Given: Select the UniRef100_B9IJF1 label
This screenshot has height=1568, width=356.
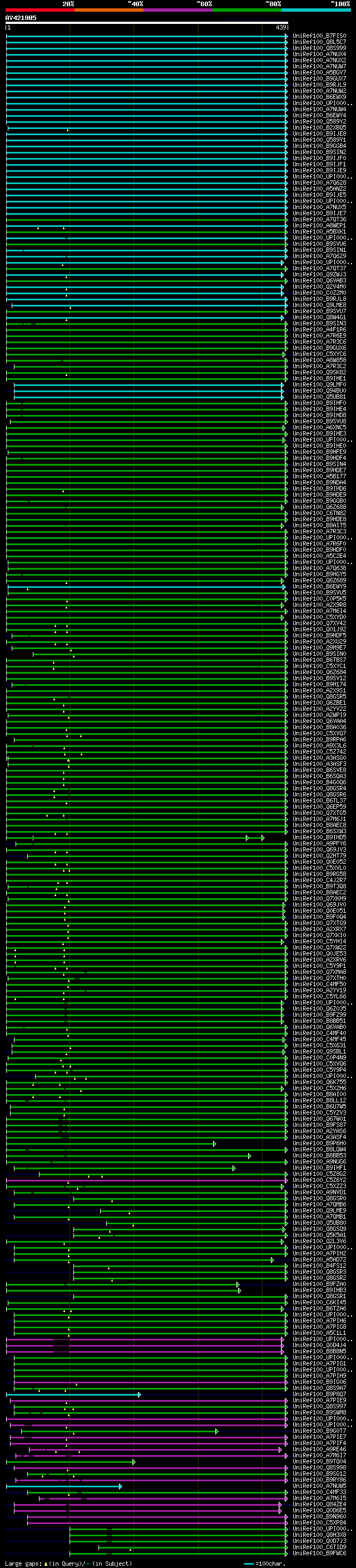Looking at the screenshot, I should pyautogui.click(x=319, y=164).
